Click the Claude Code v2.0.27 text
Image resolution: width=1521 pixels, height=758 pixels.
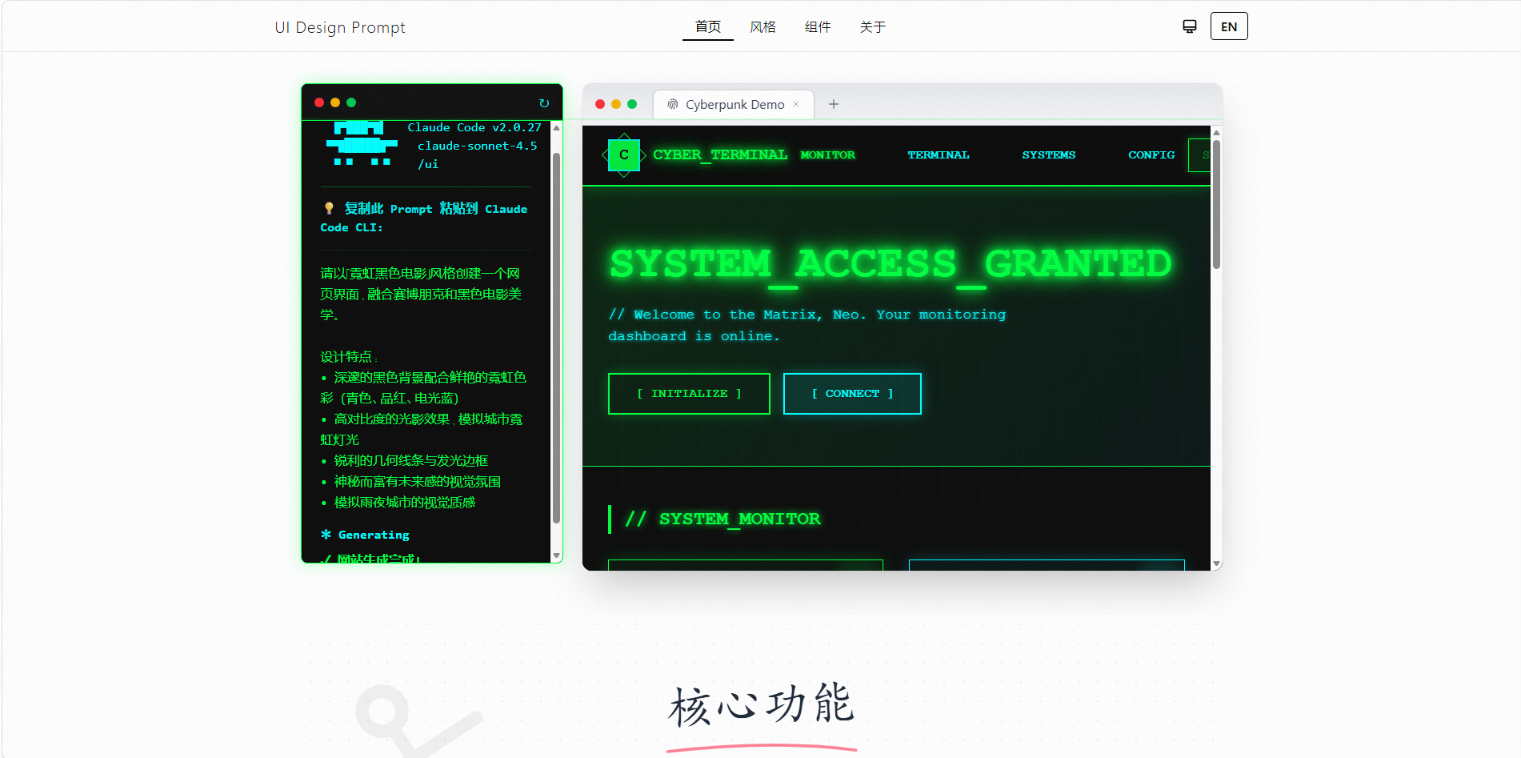tap(474, 127)
